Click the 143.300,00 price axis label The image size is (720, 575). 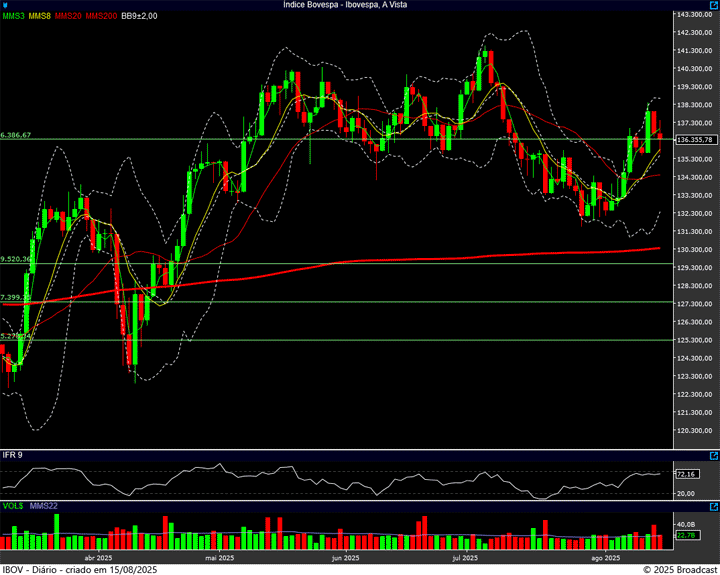695,14
